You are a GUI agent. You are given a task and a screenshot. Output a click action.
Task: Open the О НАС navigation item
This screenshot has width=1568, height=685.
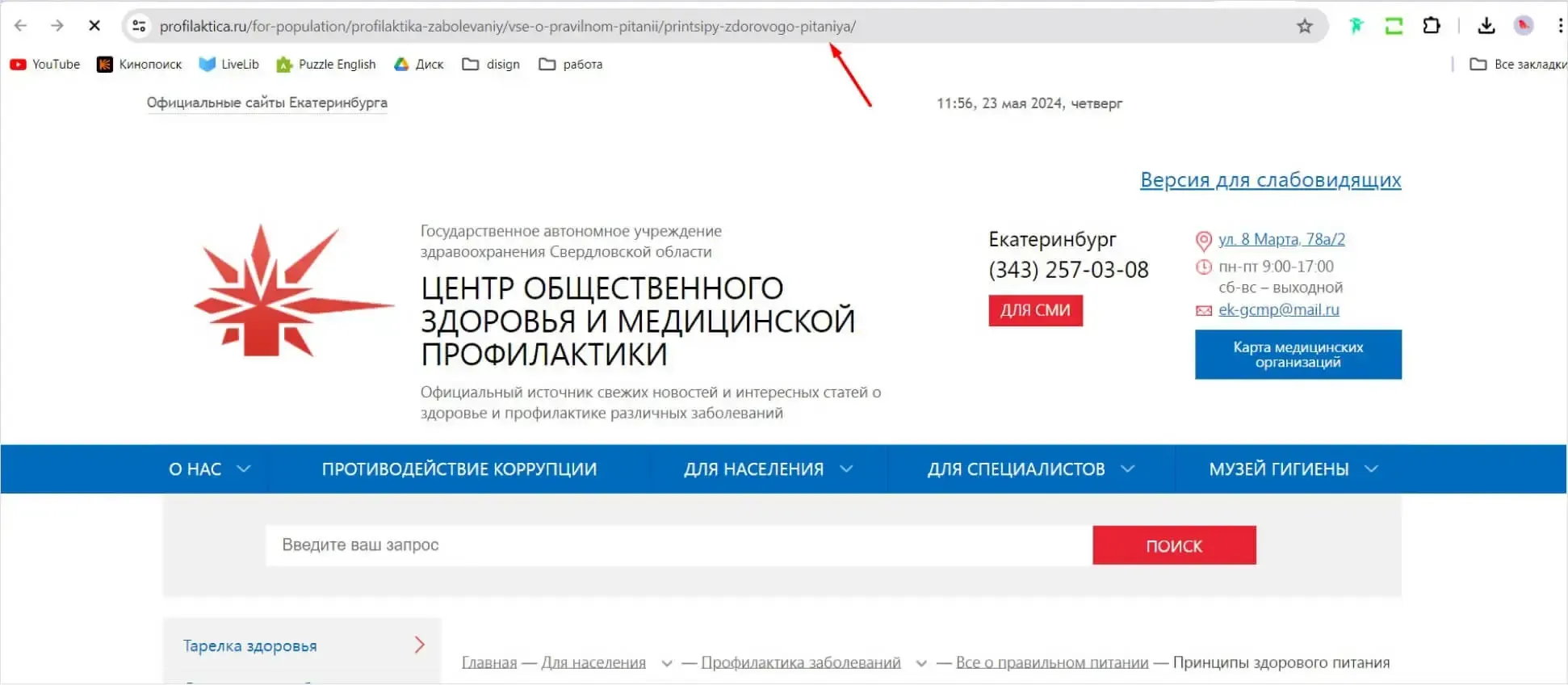click(x=195, y=469)
